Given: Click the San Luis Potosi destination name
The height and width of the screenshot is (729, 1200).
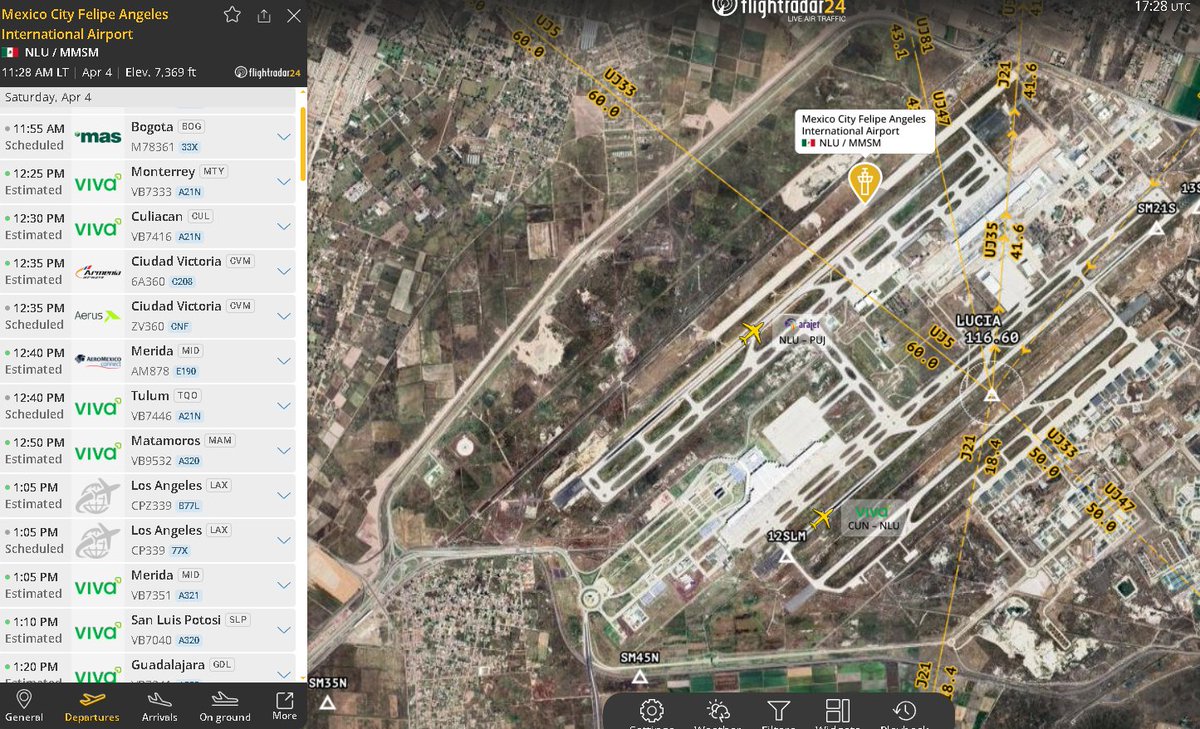Looking at the screenshot, I should pos(178,620).
